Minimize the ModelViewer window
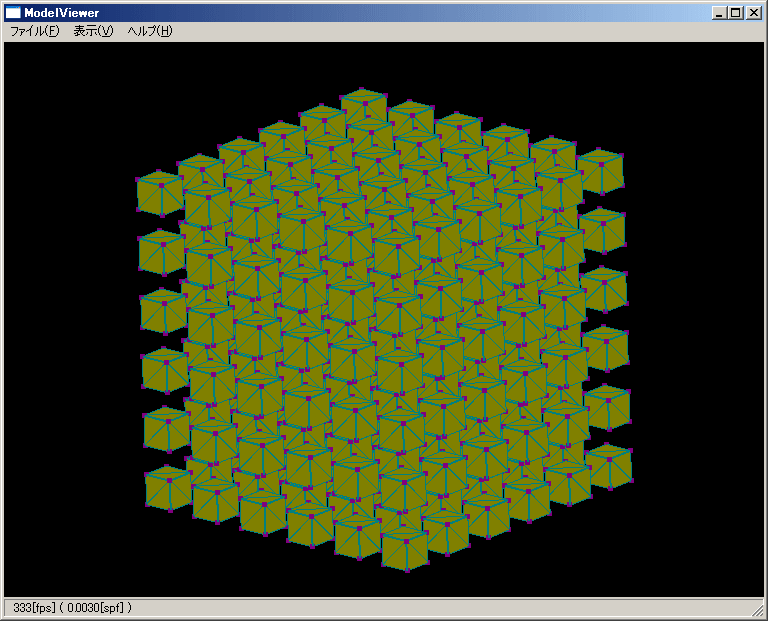The image size is (768, 621). click(719, 13)
